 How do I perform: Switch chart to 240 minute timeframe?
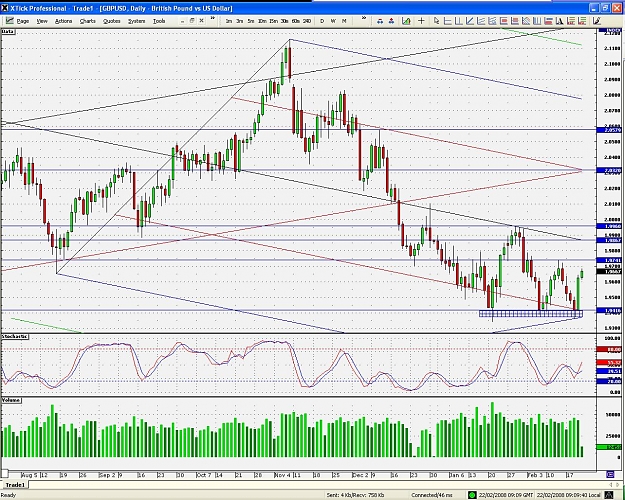tap(307, 21)
